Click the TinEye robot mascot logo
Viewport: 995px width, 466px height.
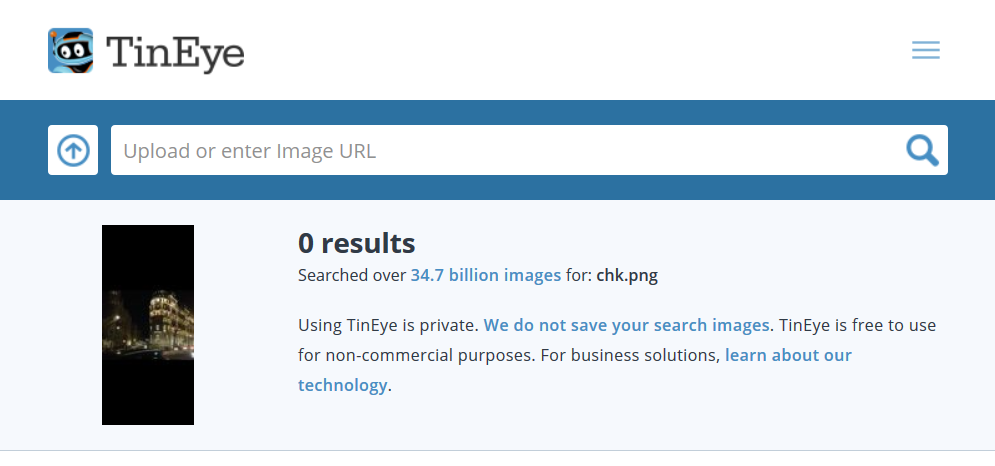(x=70, y=50)
